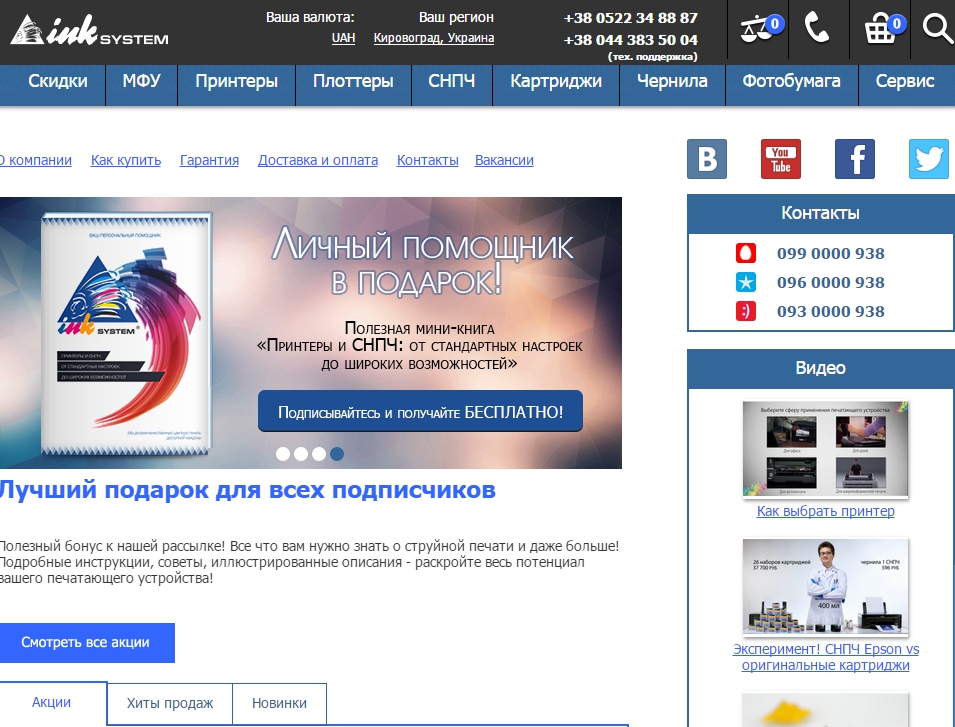955x727 pixels.
Task: Open the Принтеры menu
Action: pyautogui.click(x=236, y=82)
